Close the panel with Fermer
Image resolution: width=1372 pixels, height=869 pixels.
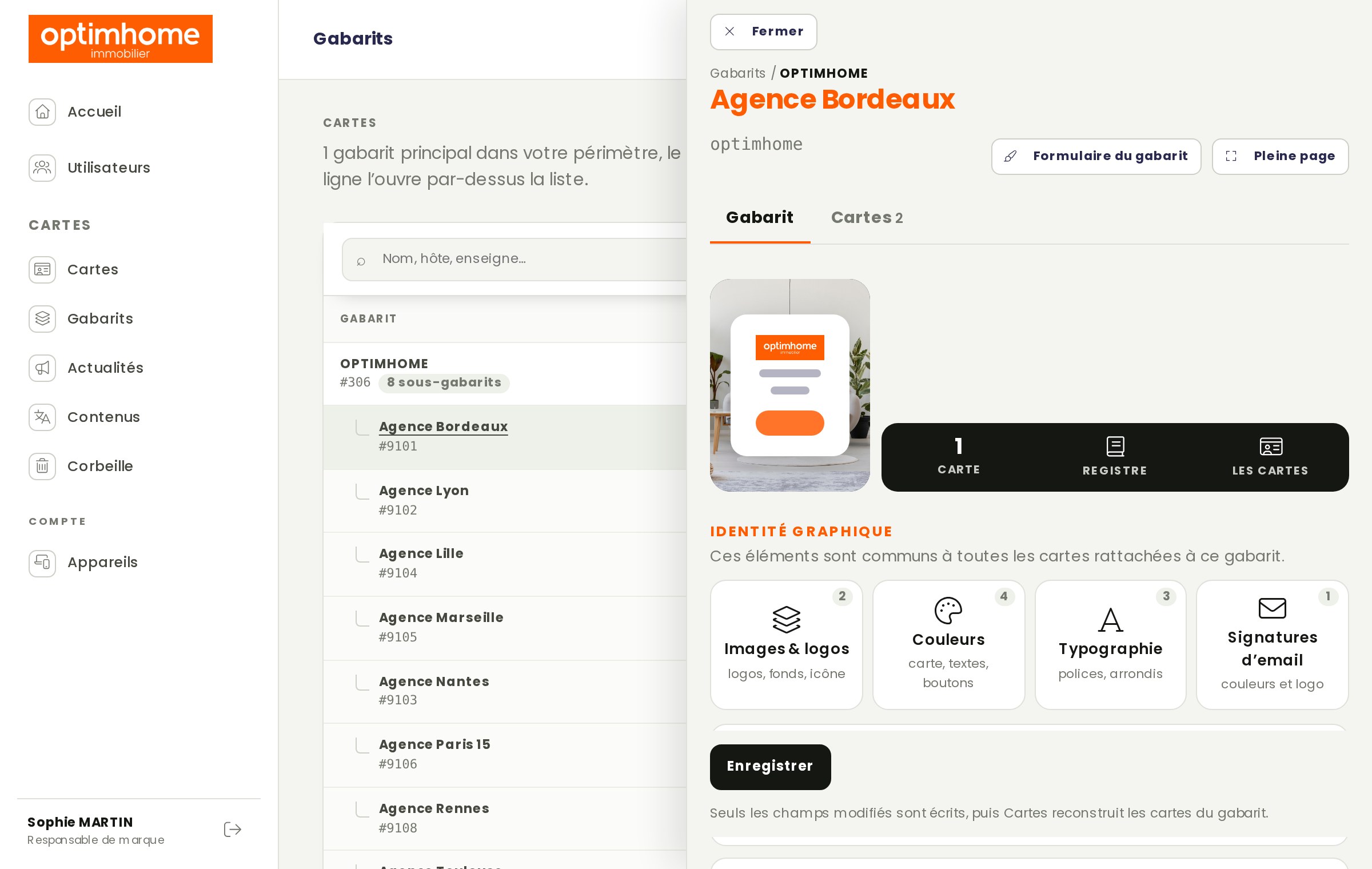763,31
